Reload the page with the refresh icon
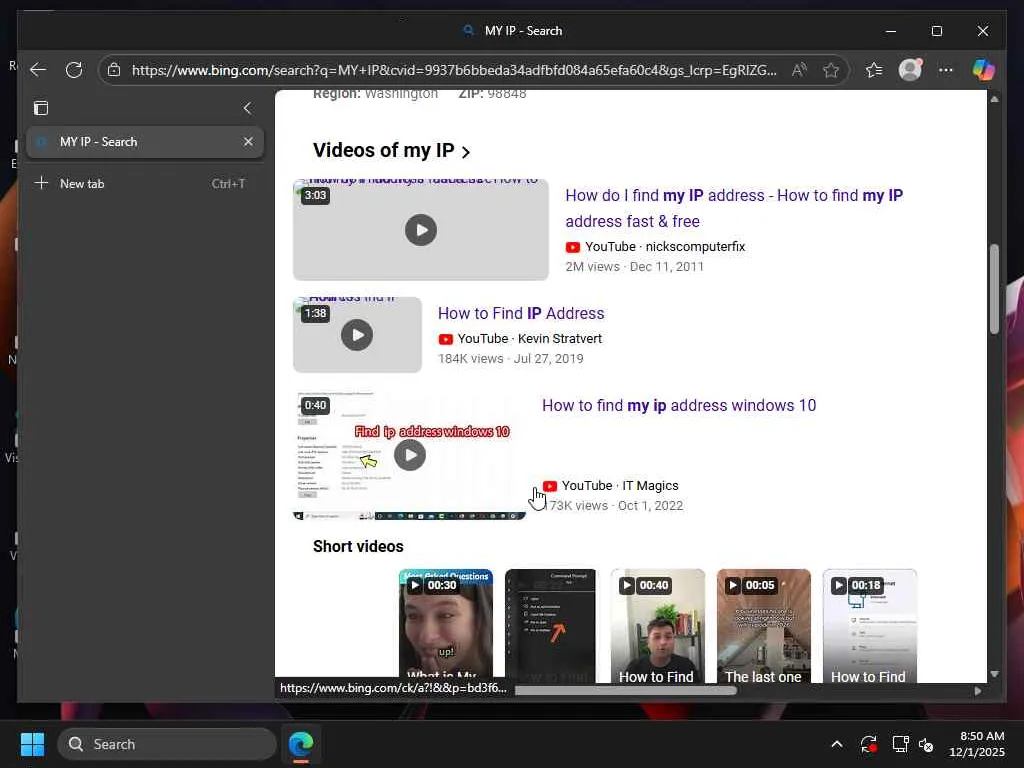The height and width of the screenshot is (768, 1024). coord(74,70)
